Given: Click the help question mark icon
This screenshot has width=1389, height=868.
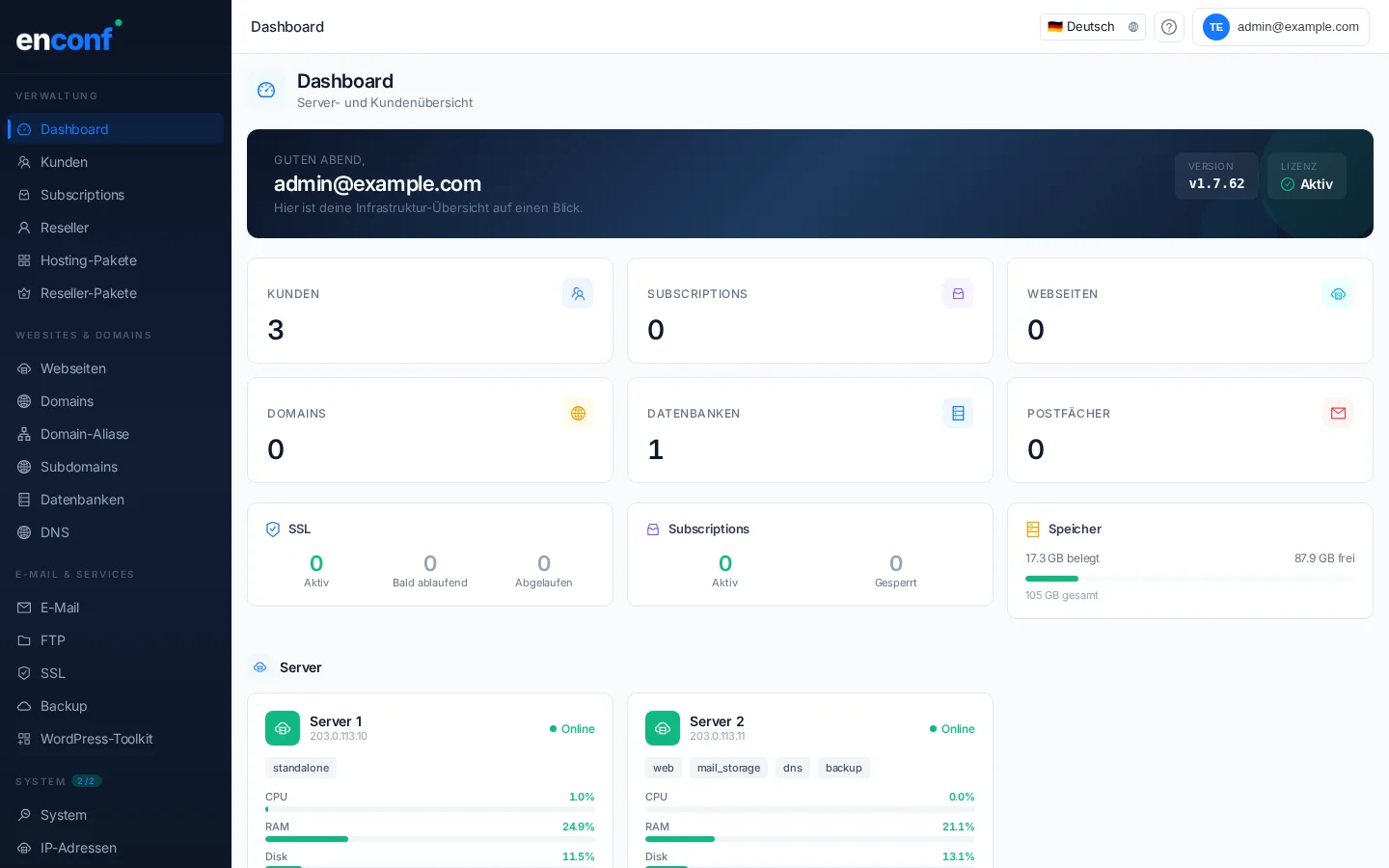Looking at the screenshot, I should [x=1168, y=27].
